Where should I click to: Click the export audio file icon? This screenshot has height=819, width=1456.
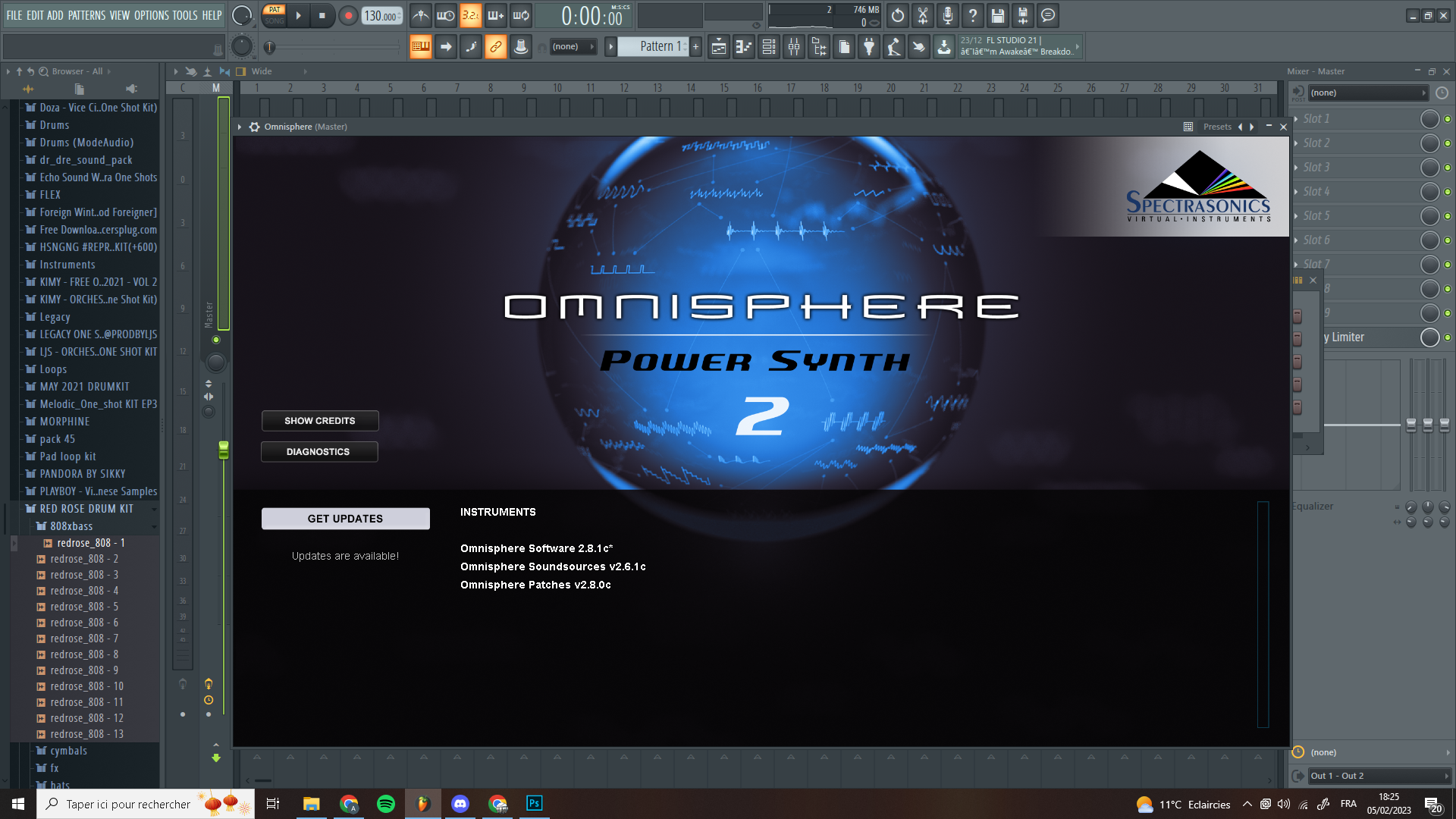tap(1023, 15)
